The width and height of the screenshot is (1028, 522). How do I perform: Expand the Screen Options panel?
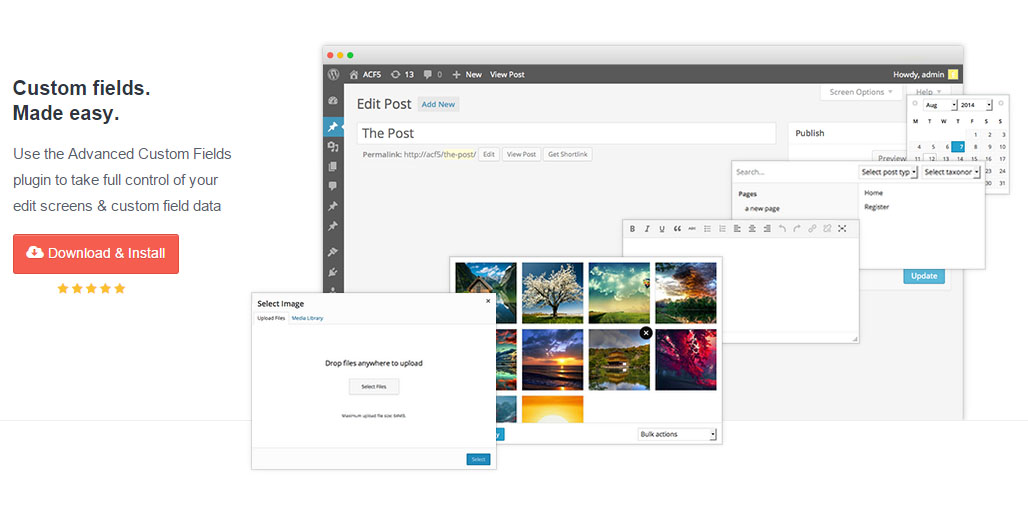pos(861,92)
